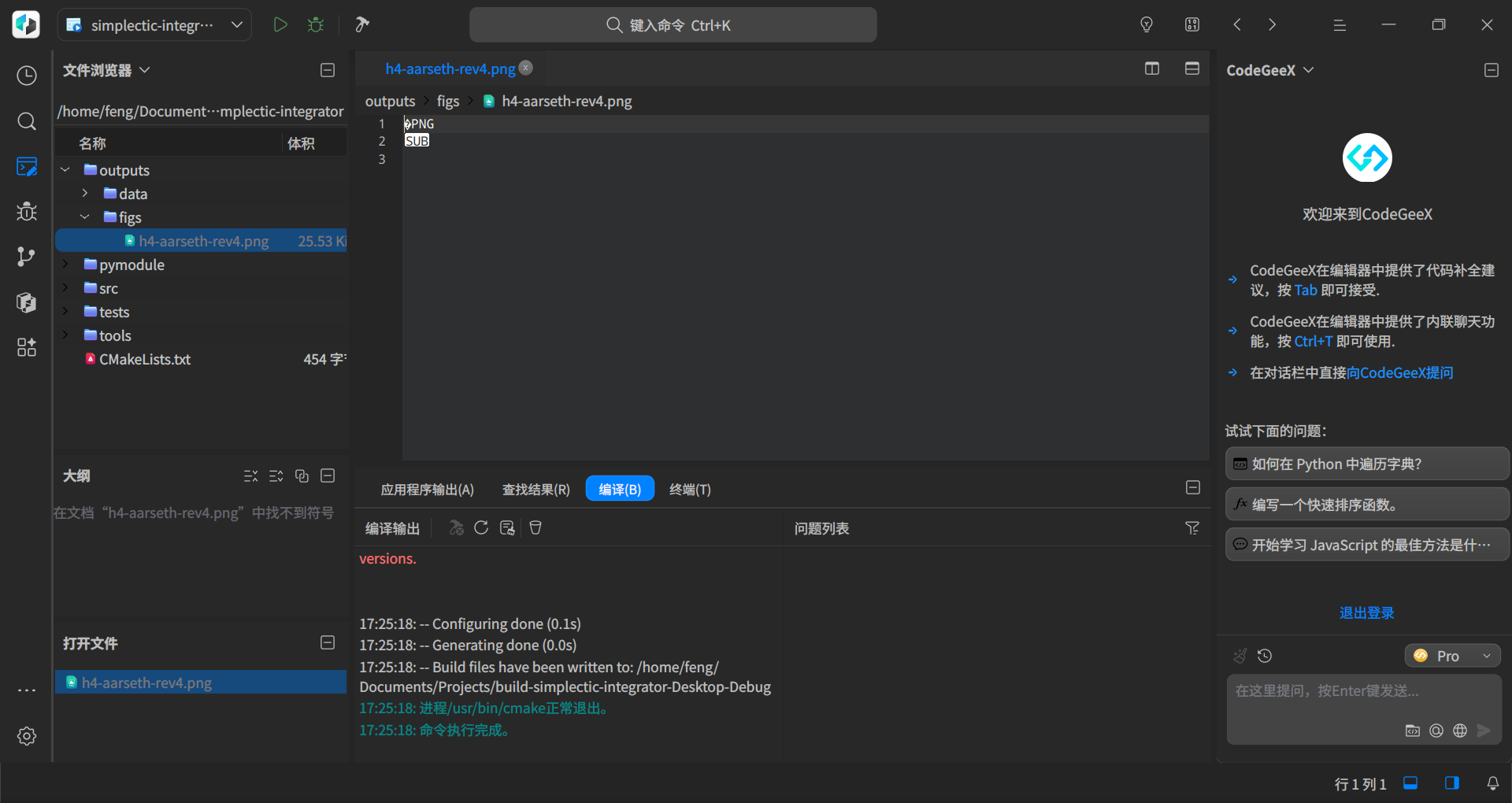
Task: Collapse the bottom output panel
Action: (1193, 487)
